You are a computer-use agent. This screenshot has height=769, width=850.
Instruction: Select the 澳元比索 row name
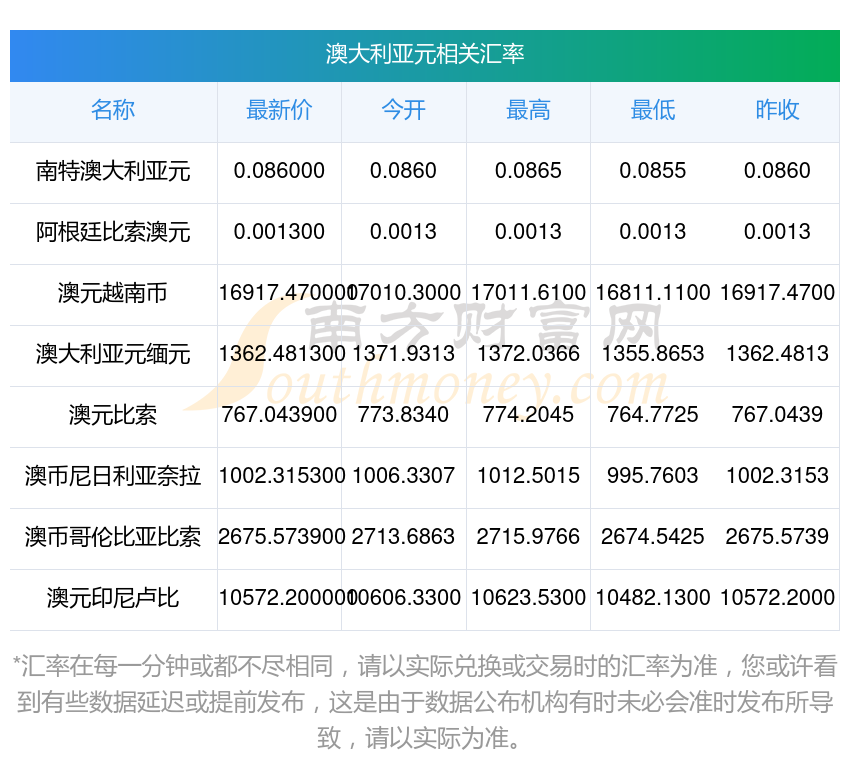[x=113, y=415]
